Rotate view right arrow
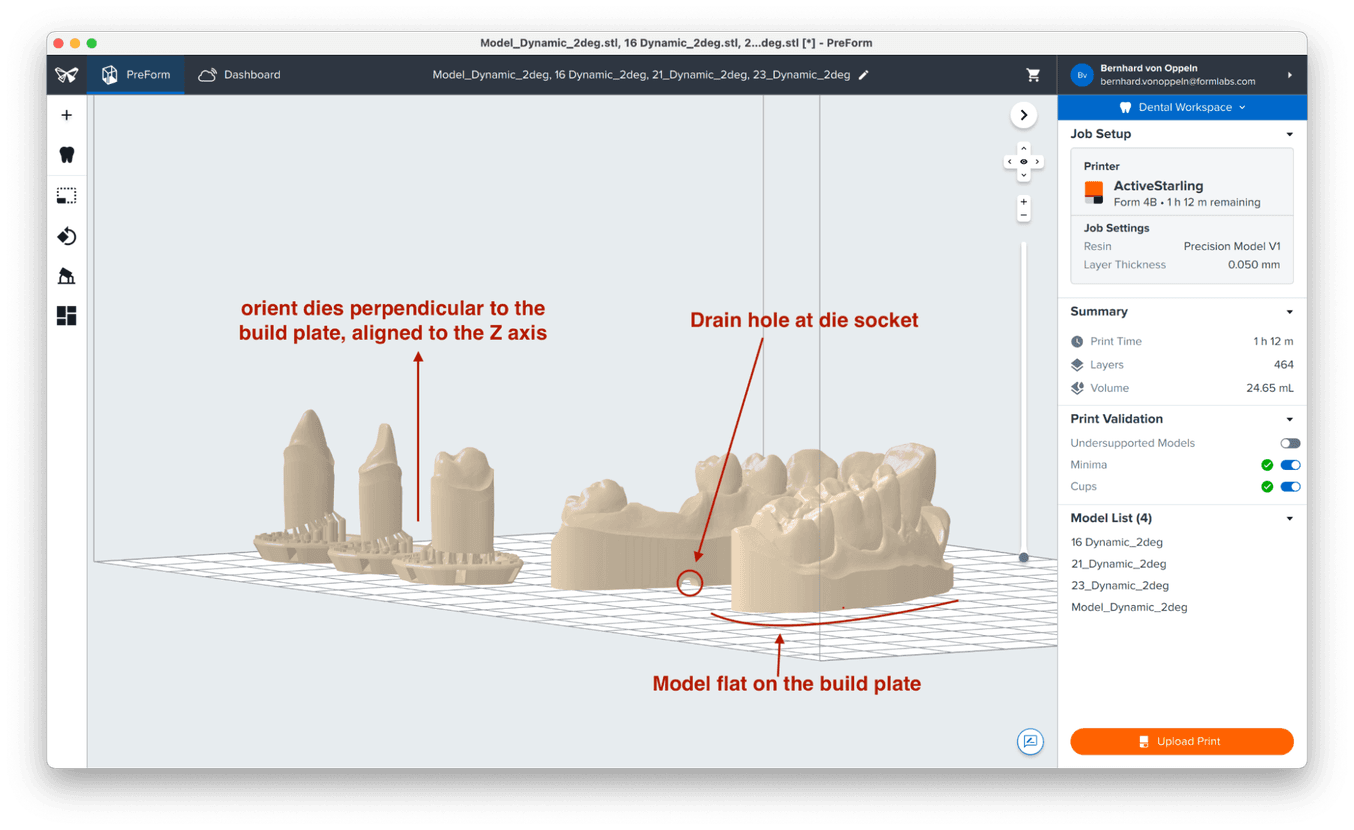This screenshot has height=830, width=1354. pyautogui.click(x=1037, y=161)
